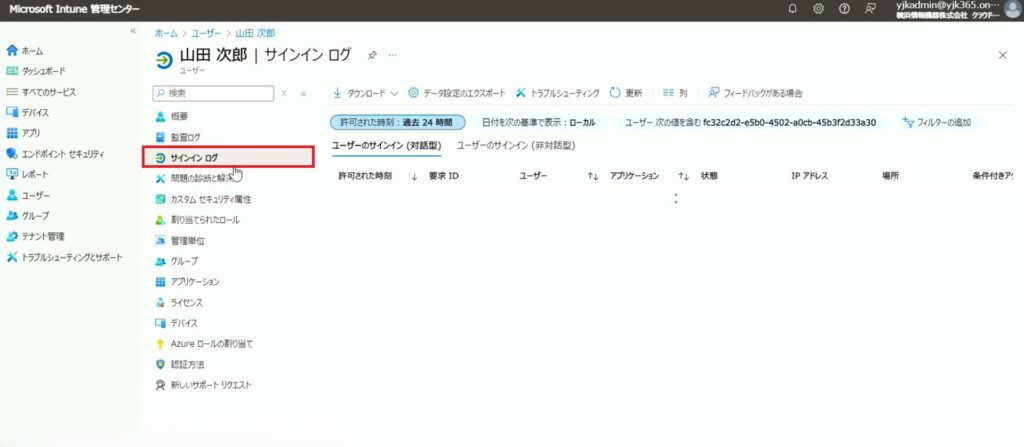Open the 過去 24 時間 time filter
This screenshot has width=1024, height=447.
pyautogui.click(x=398, y=122)
